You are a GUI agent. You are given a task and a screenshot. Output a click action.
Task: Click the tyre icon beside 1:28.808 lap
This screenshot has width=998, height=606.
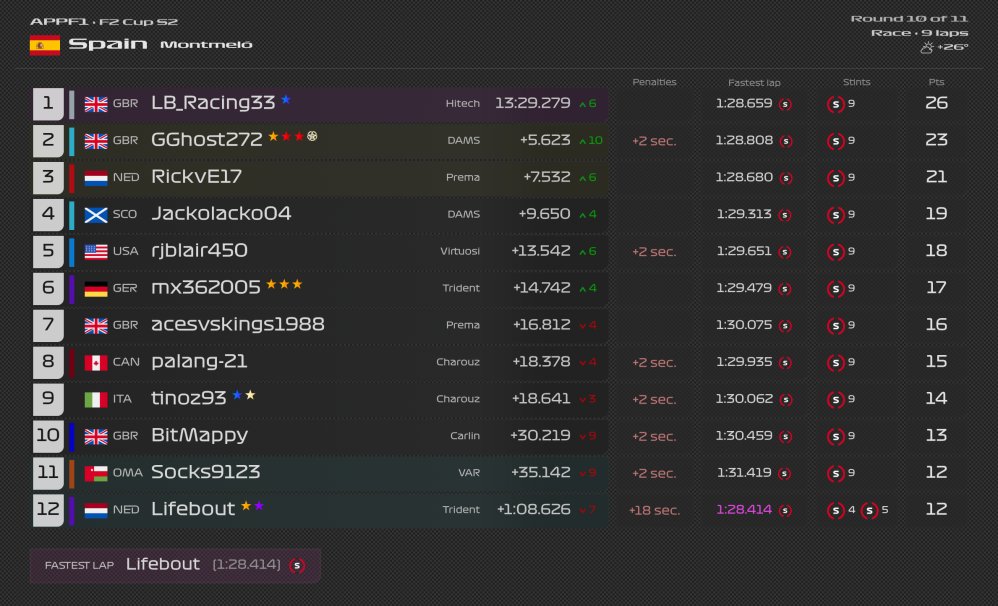786,141
